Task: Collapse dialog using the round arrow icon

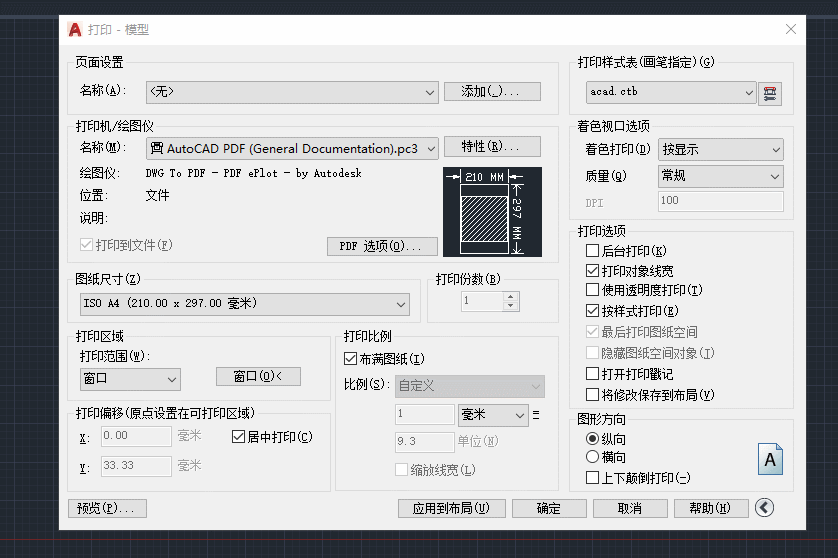Action: coord(765,508)
